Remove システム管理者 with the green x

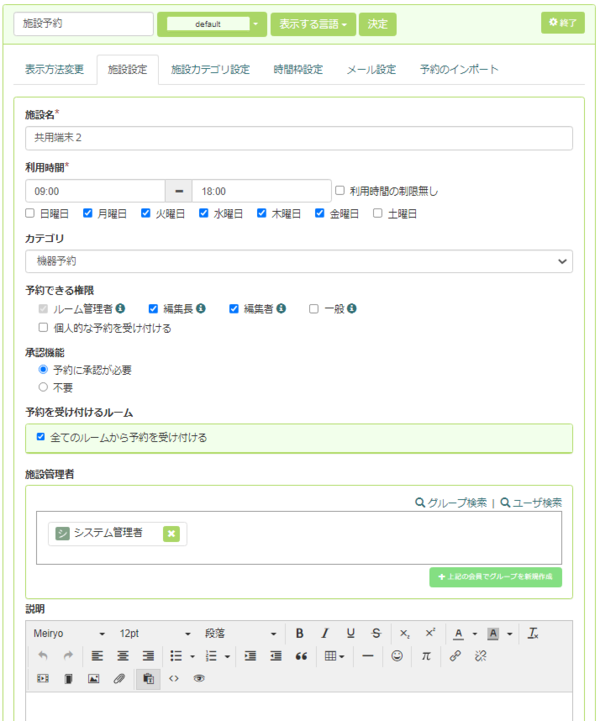pyautogui.click(x=171, y=534)
